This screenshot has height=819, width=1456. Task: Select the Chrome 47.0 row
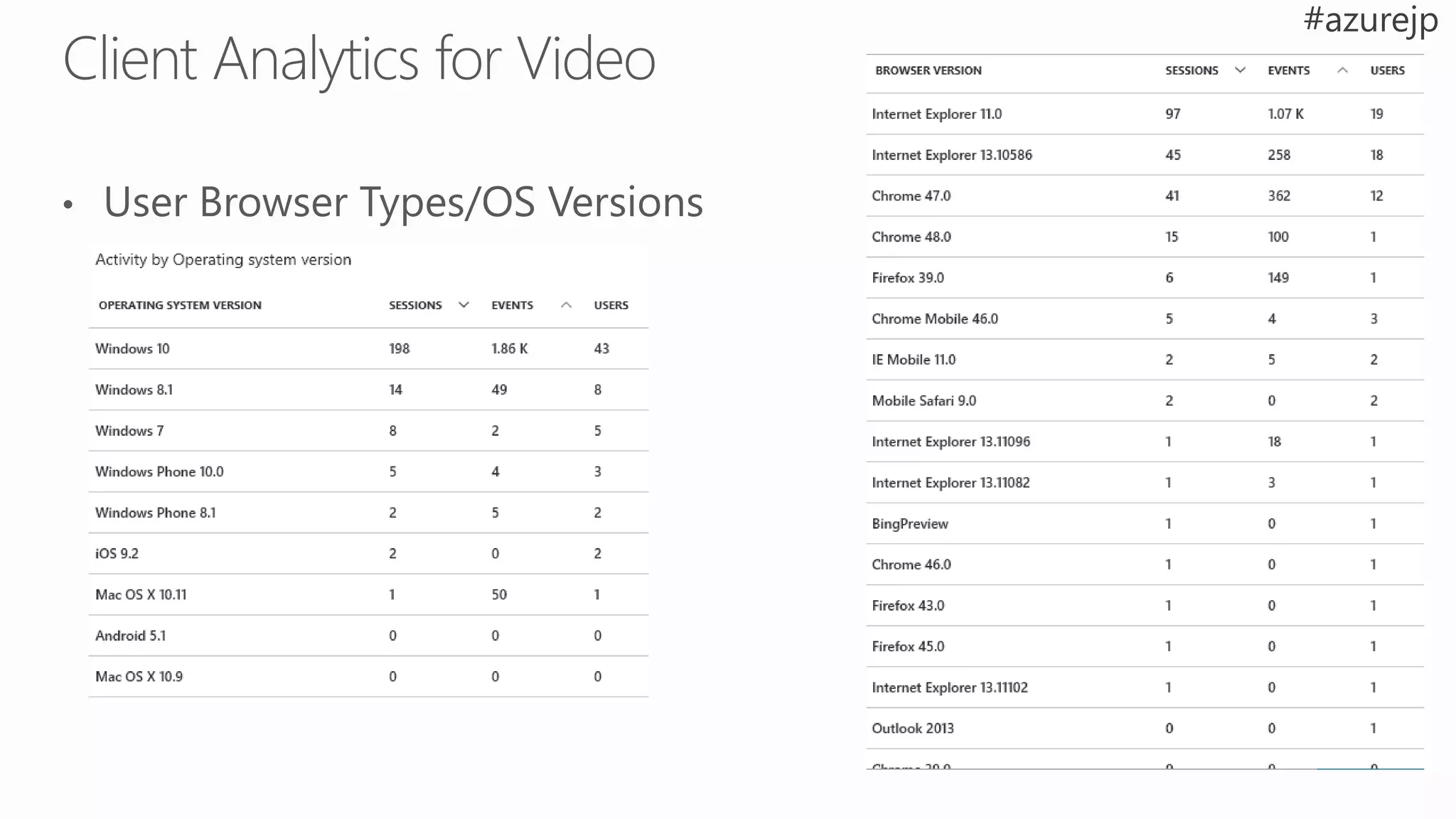point(911,196)
